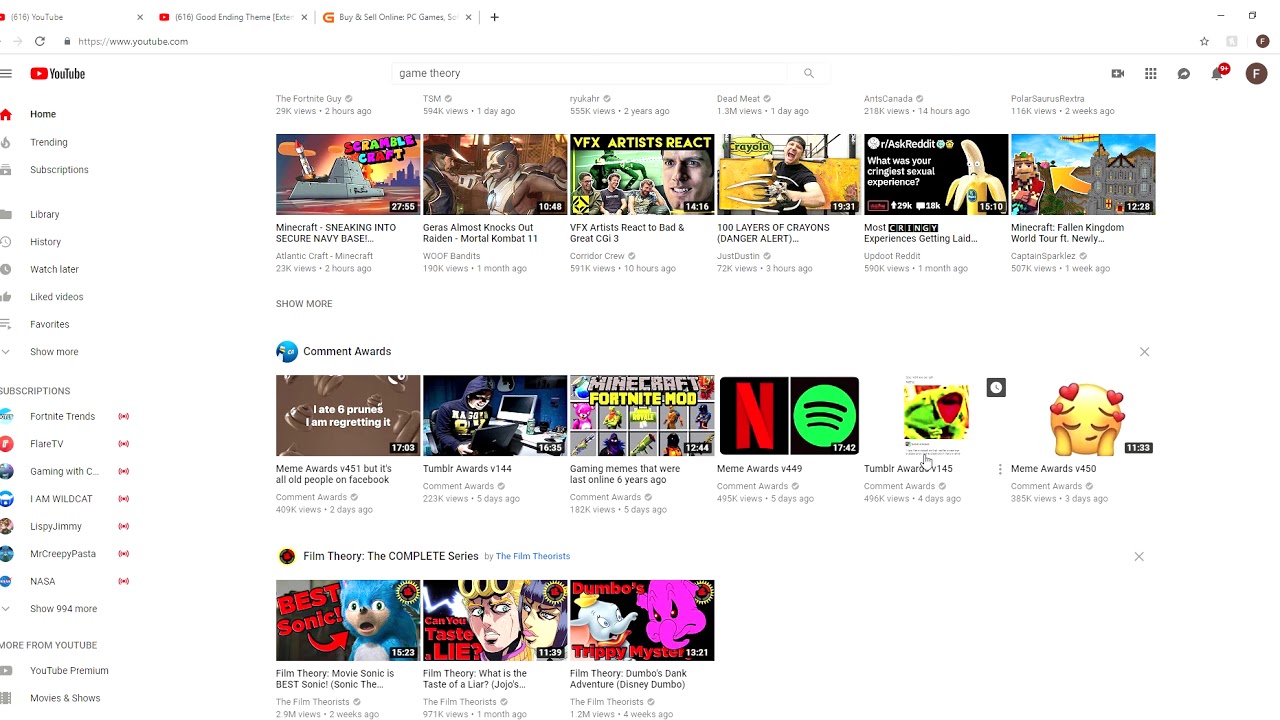
Task: Open VFX Artists React thumbnail
Action: 642,174
